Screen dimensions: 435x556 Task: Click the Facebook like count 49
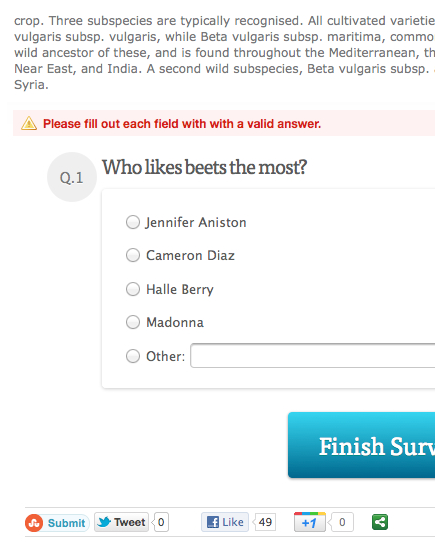tap(265, 522)
